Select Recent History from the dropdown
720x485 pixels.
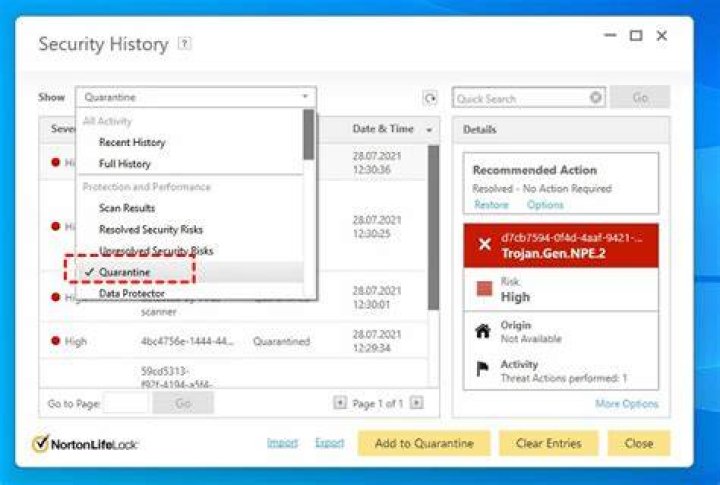(132, 142)
